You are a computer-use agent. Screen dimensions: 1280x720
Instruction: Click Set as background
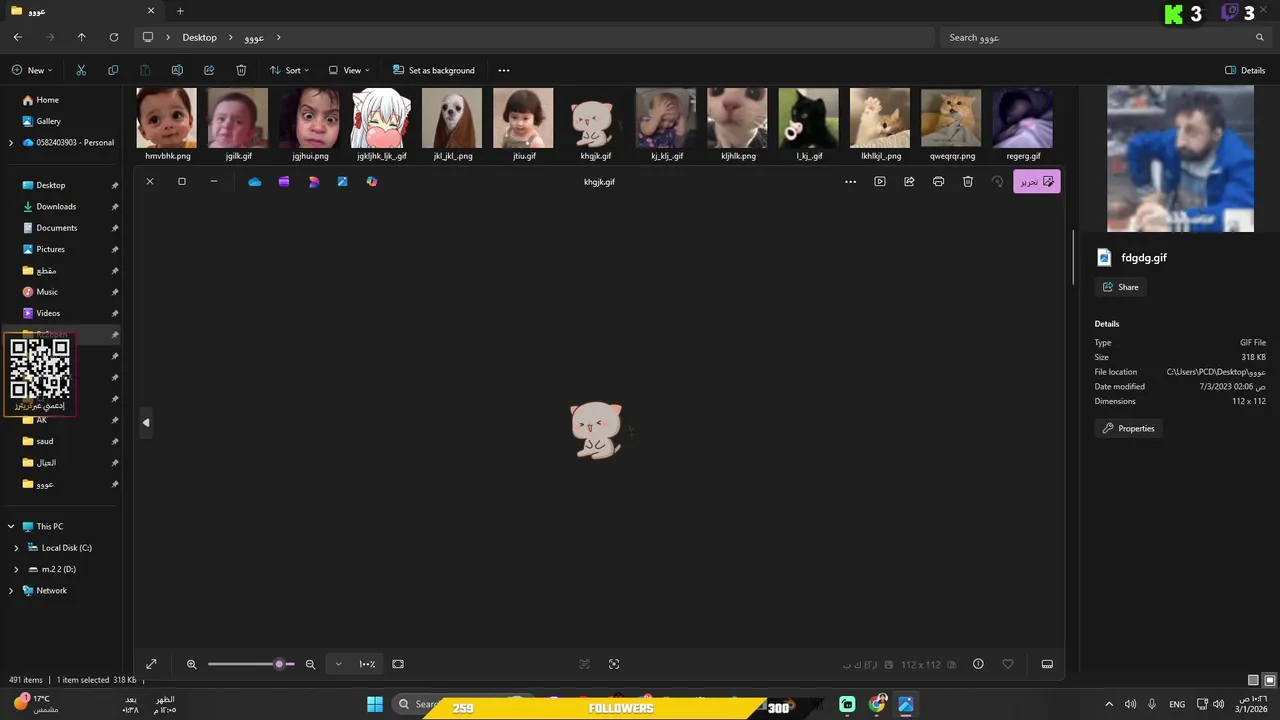(434, 70)
